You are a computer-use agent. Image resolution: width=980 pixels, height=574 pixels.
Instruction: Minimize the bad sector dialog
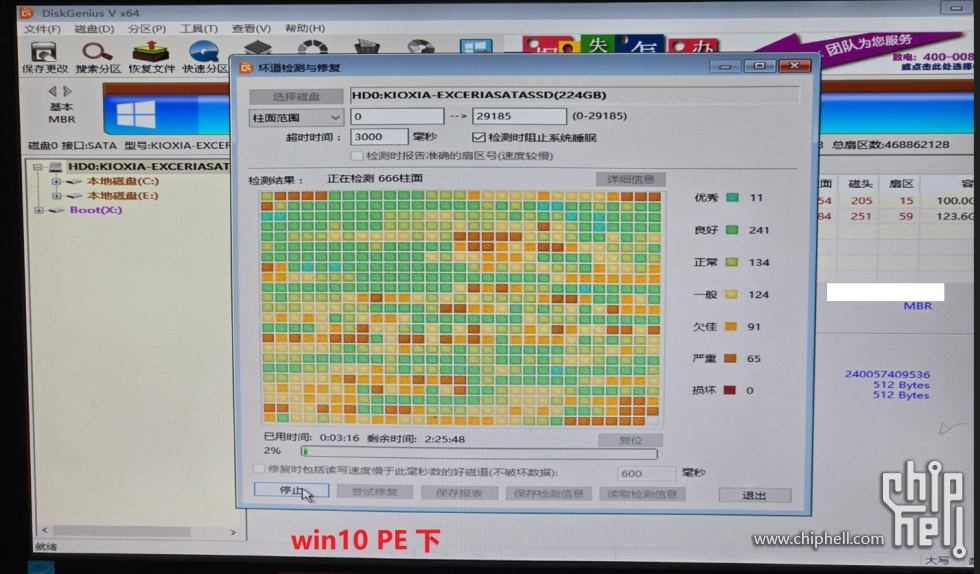pyautogui.click(x=725, y=66)
